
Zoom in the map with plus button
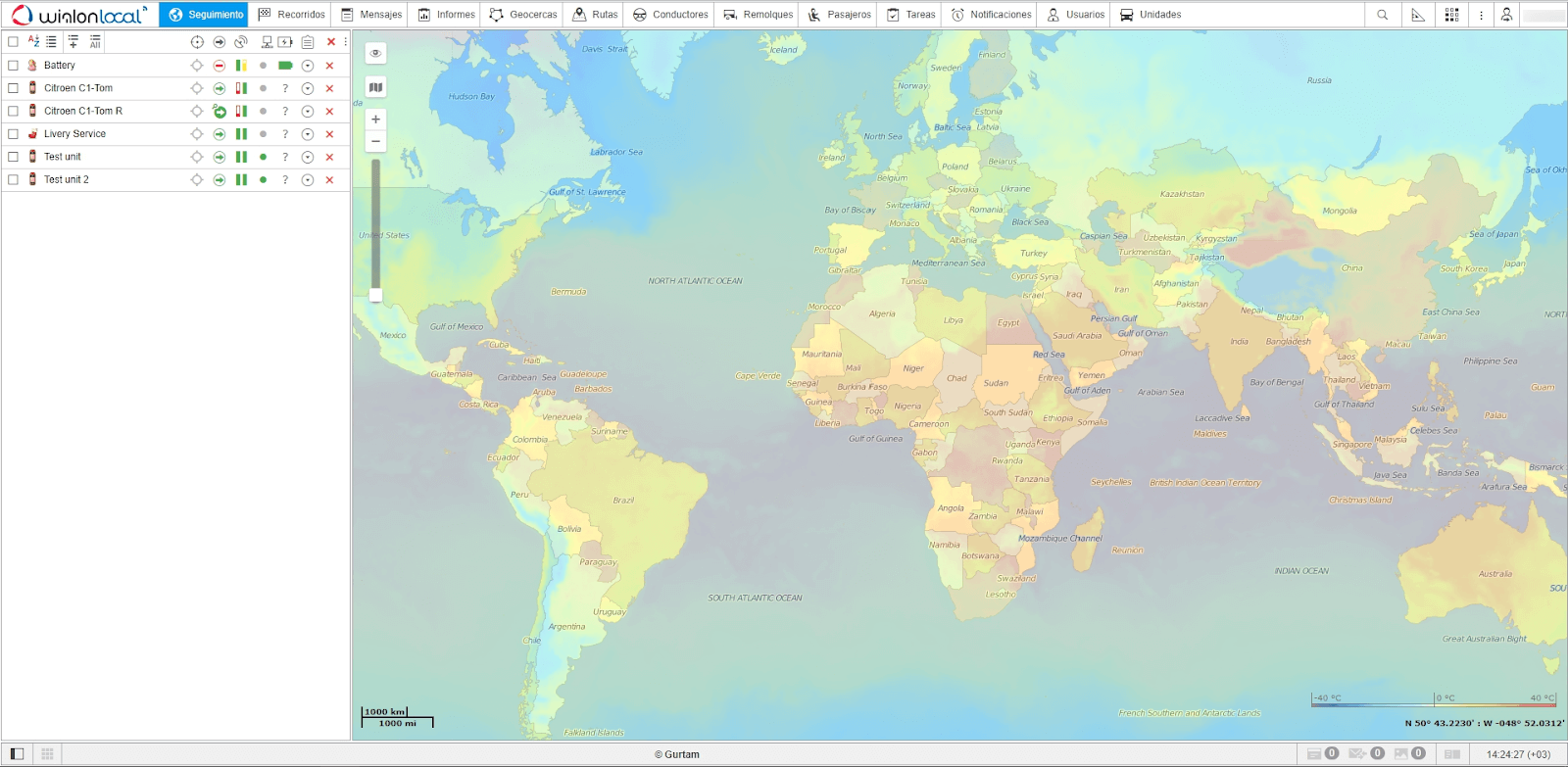[x=375, y=120]
